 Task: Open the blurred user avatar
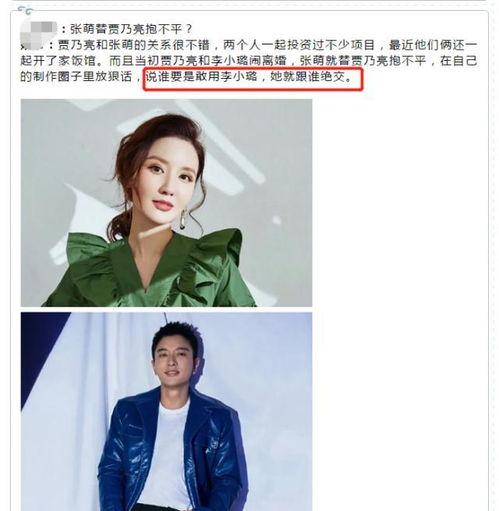[x=37, y=28]
